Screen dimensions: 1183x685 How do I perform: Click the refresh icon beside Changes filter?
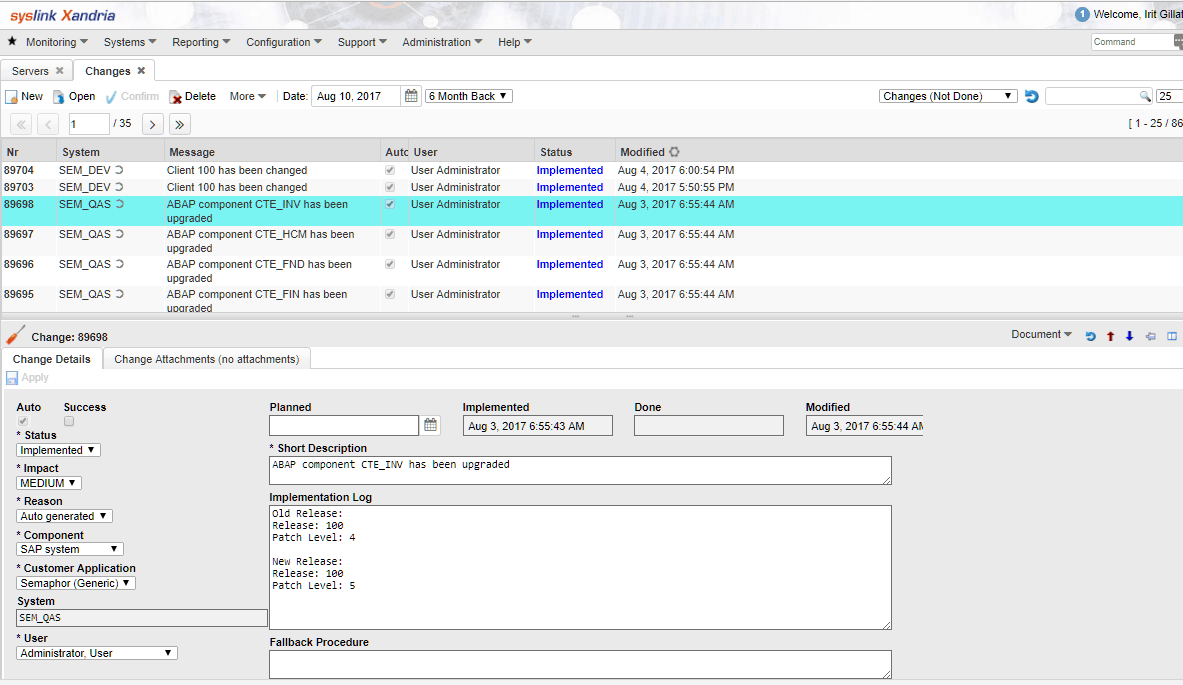coord(1032,96)
